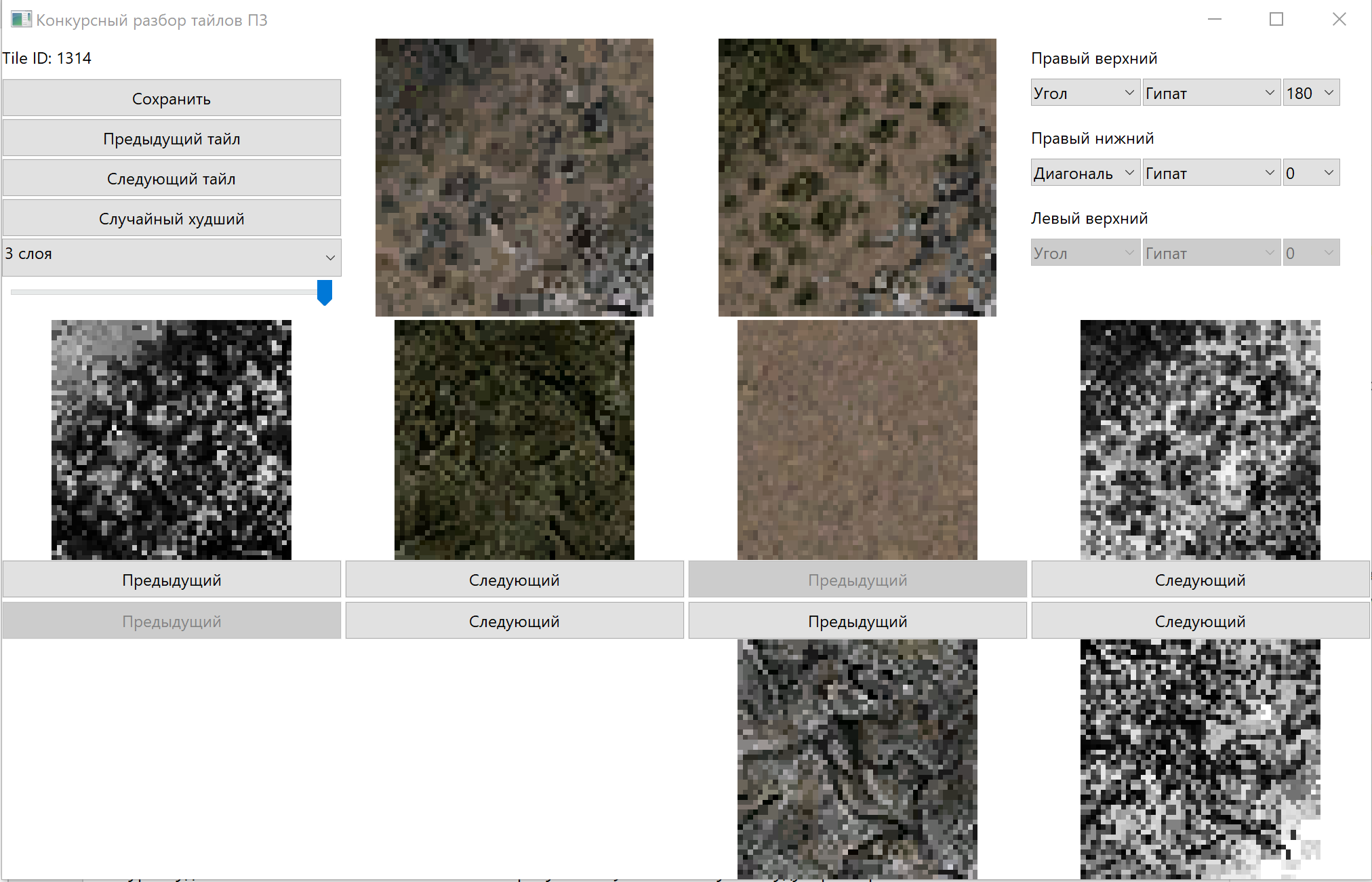Click the gray rocky texture thumbnail at bottom
The image size is (1372, 882).
[857, 759]
